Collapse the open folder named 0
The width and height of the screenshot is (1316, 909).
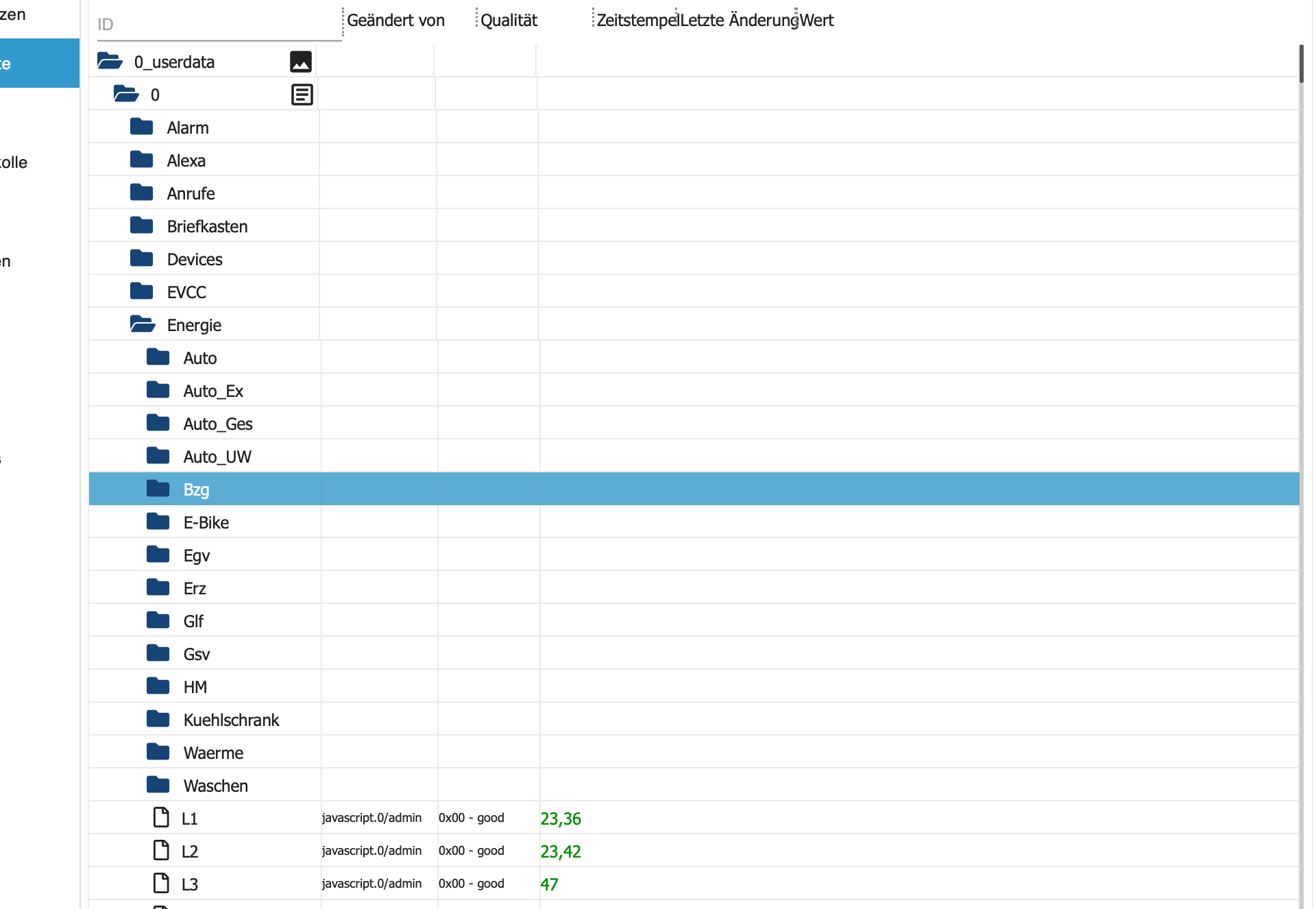[126, 94]
